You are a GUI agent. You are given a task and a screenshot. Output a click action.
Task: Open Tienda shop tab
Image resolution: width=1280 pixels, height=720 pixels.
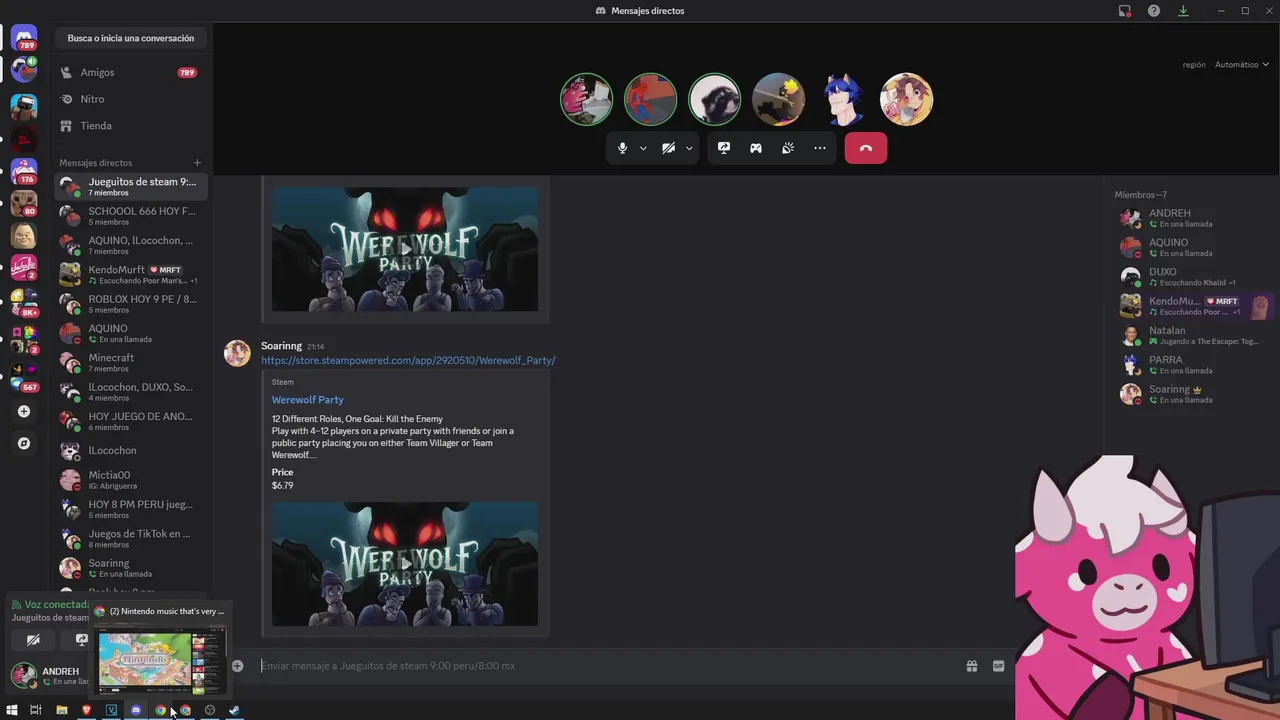point(131,126)
